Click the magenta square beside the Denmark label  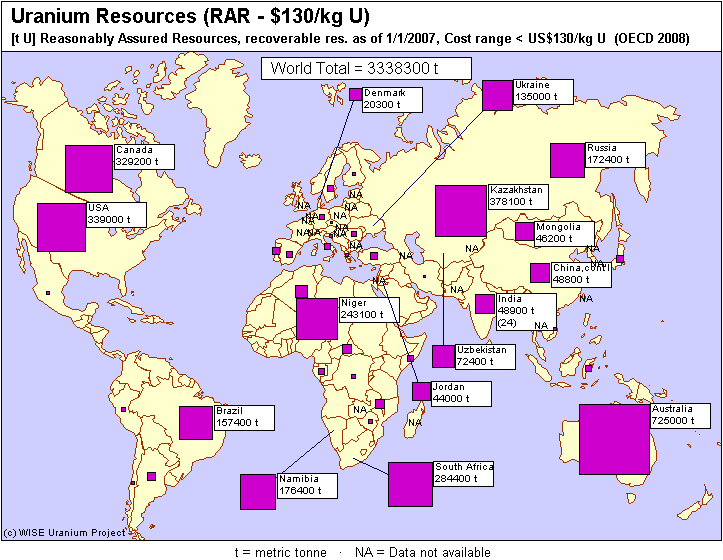click(356, 94)
